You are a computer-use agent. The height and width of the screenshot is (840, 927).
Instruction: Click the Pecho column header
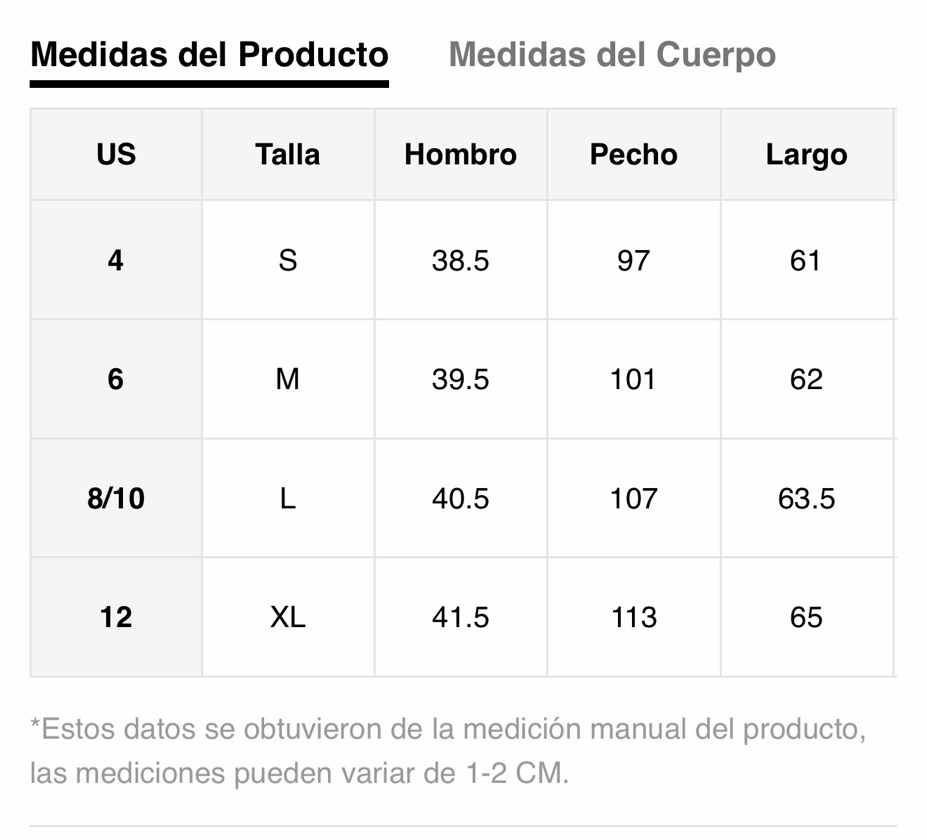634,154
